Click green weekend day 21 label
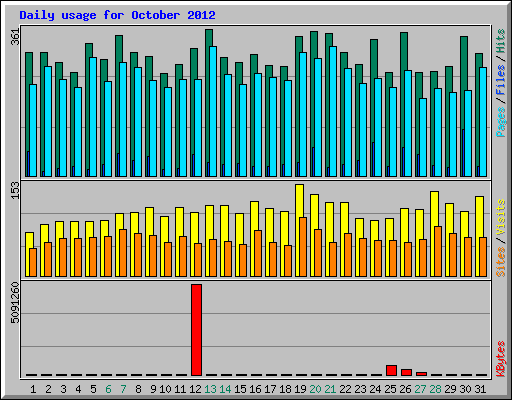Viewport: 512px width, 400px height. 330,389
